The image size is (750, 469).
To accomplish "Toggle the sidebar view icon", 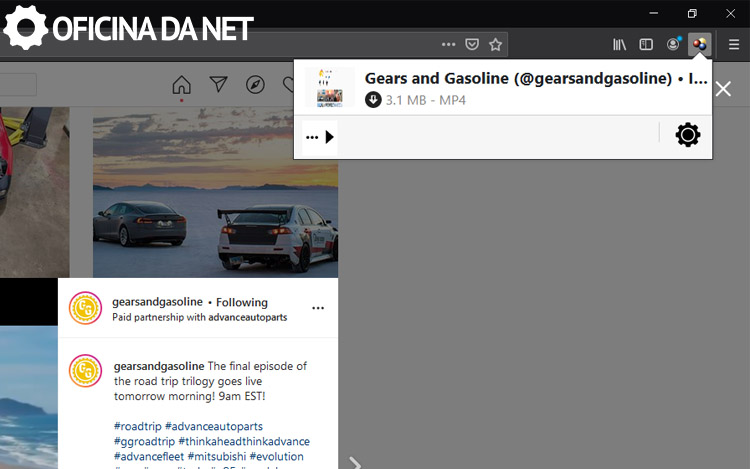I will click(646, 44).
